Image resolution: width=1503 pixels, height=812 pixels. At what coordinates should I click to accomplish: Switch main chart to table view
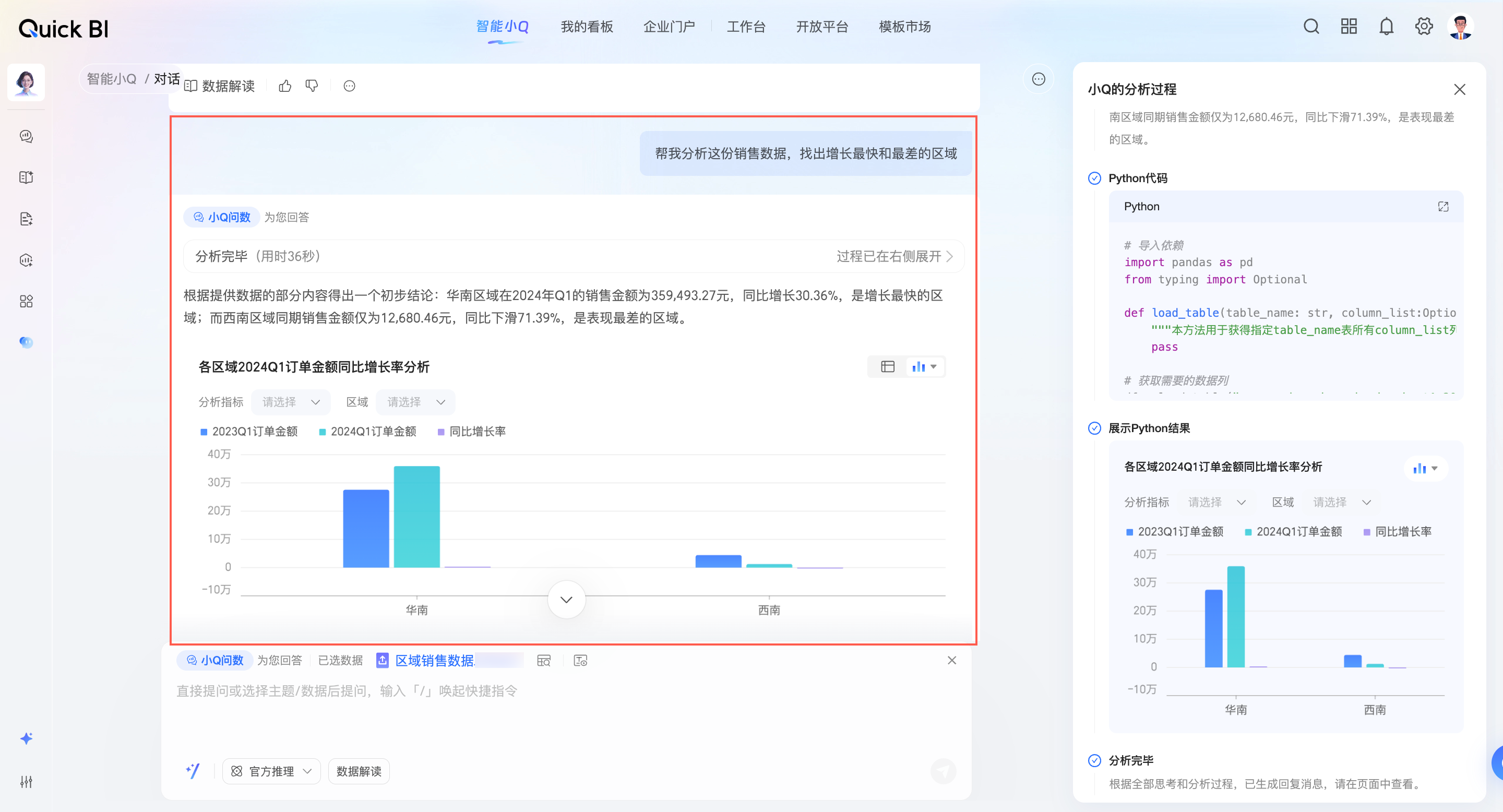click(x=887, y=367)
